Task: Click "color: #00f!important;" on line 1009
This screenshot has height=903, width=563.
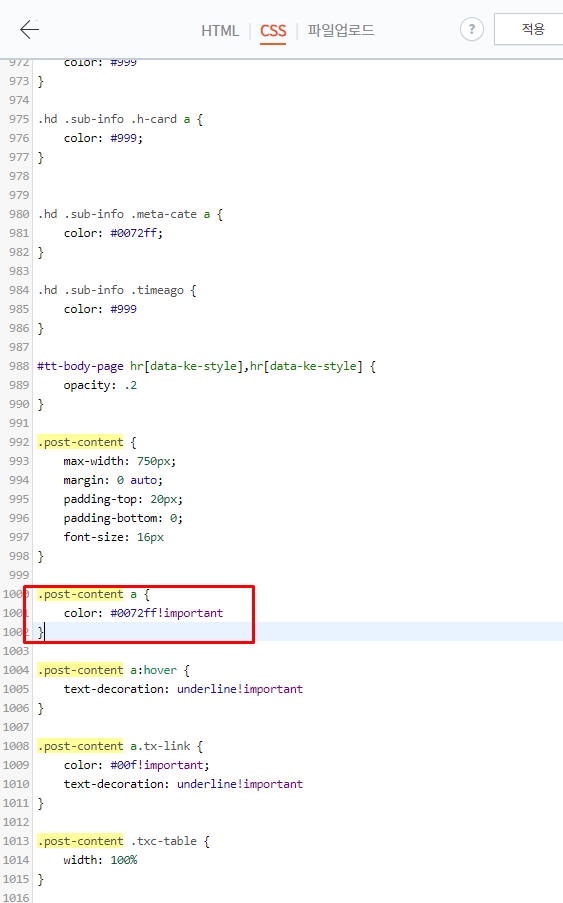Action: (x=136, y=765)
